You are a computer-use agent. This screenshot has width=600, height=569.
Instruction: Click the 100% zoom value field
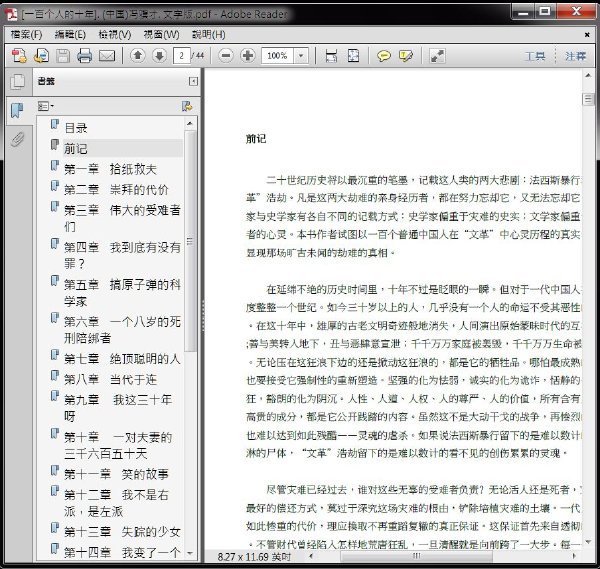(x=277, y=56)
